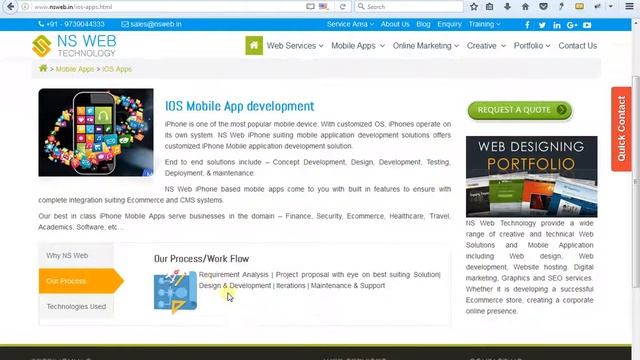Viewport: 640px width, 360px height.
Task: Open the Quick Contact side tab
Action: [621, 129]
